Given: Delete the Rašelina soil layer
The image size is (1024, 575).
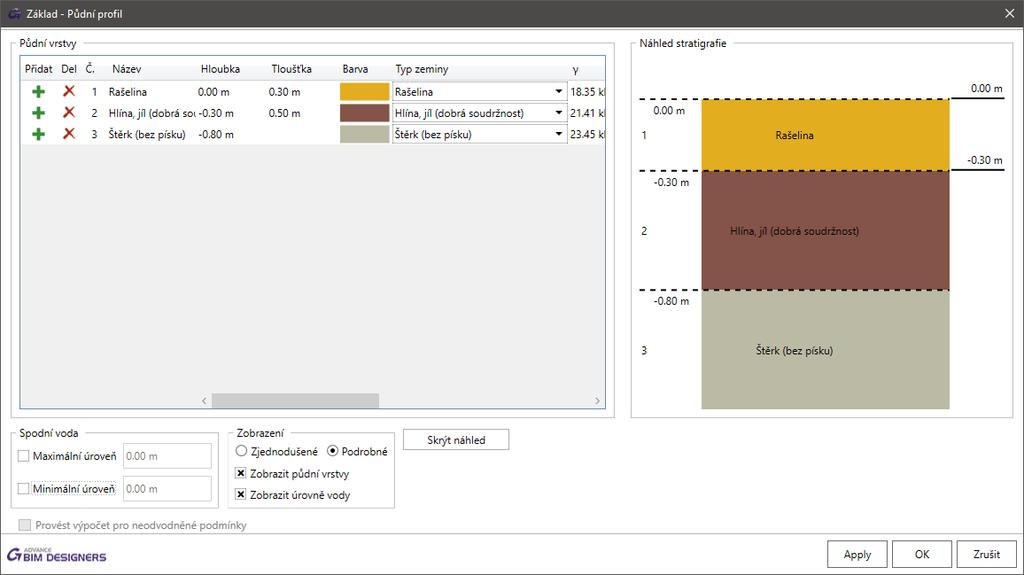Looking at the screenshot, I should click(69, 91).
